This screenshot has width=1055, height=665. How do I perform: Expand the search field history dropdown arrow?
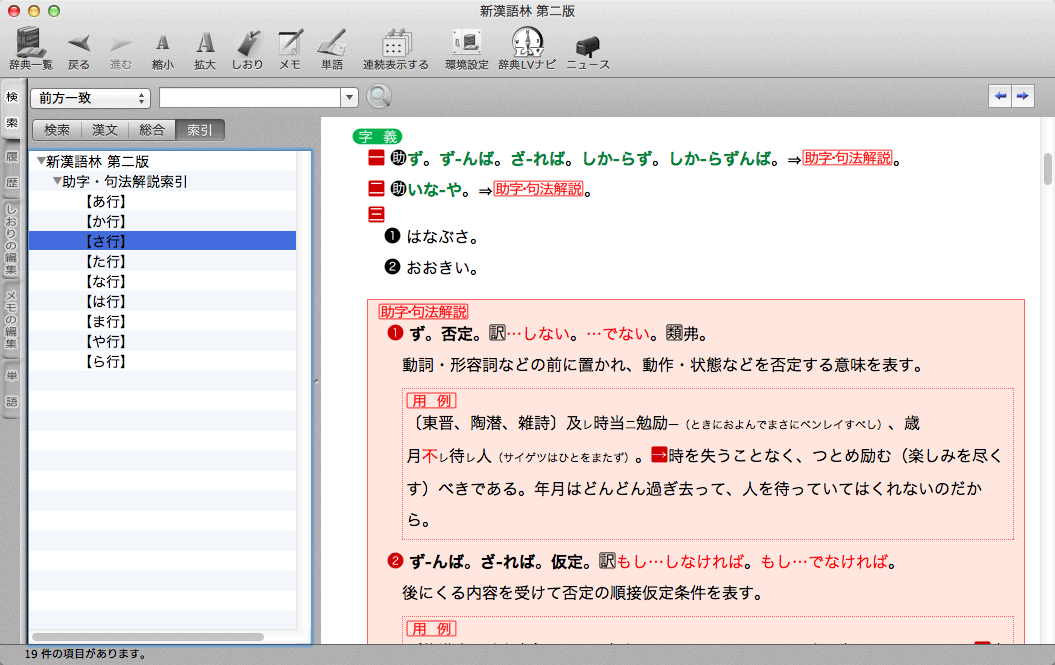point(349,98)
